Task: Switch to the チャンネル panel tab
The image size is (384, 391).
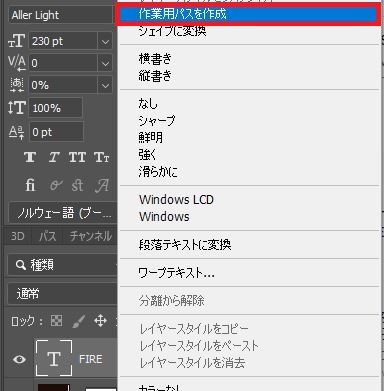Action: [x=91, y=236]
